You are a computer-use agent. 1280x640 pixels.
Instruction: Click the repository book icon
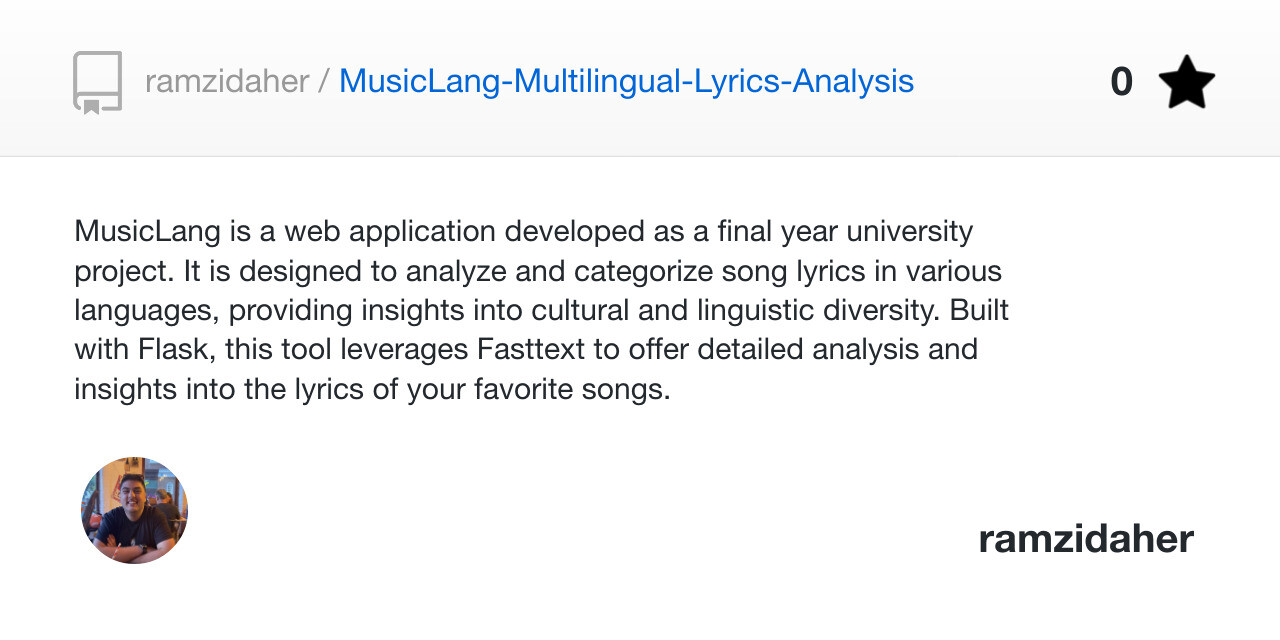click(x=97, y=82)
